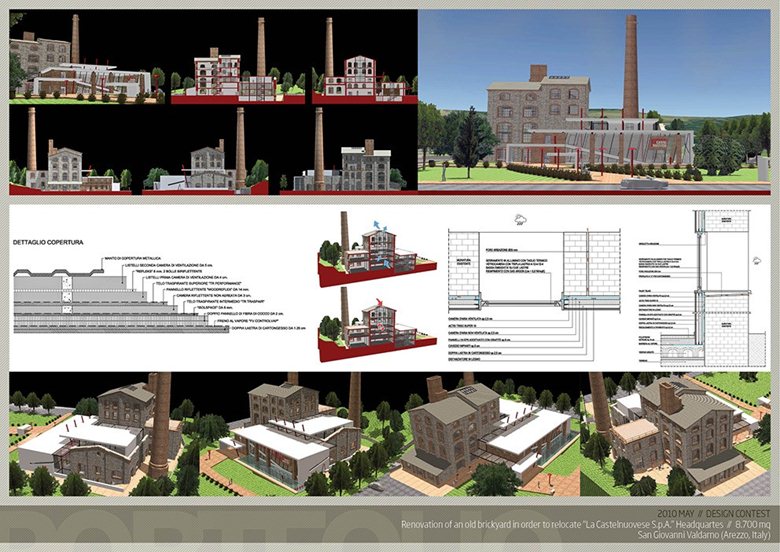
Task: Click the cloud symbol beside the wall section
Action: 757,261
